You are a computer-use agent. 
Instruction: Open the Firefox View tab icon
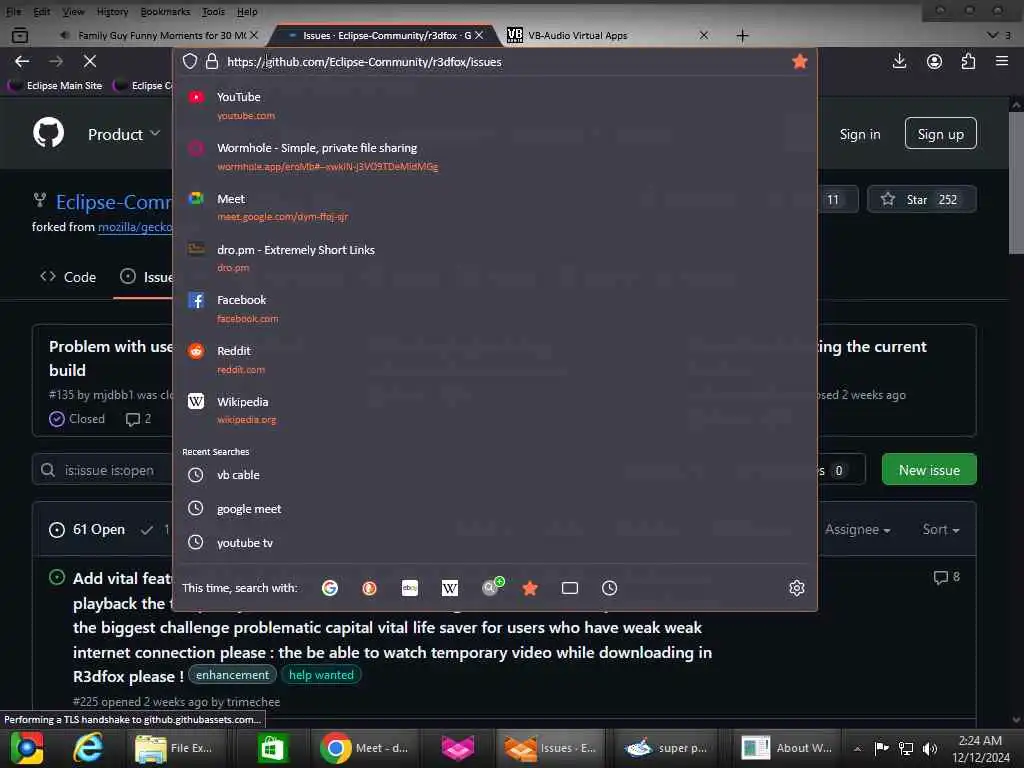point(20,35)
